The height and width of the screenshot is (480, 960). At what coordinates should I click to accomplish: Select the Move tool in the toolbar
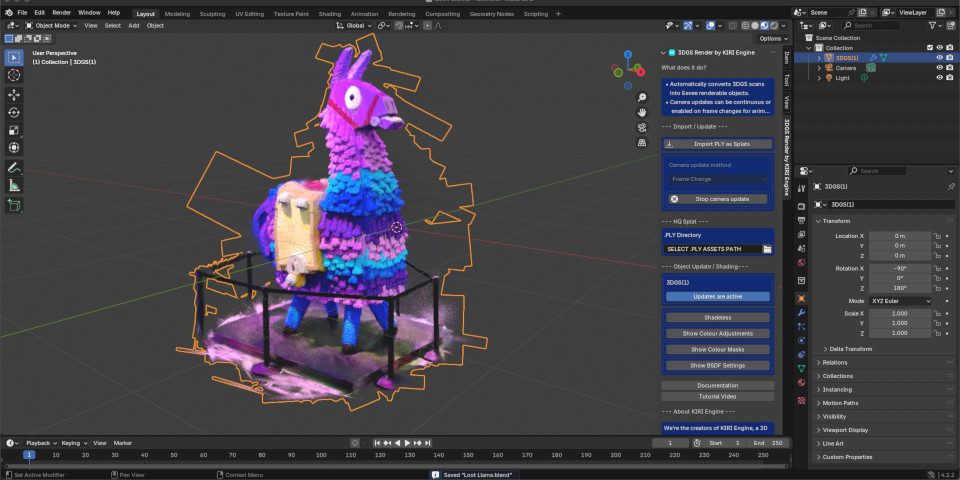point(14,94)
